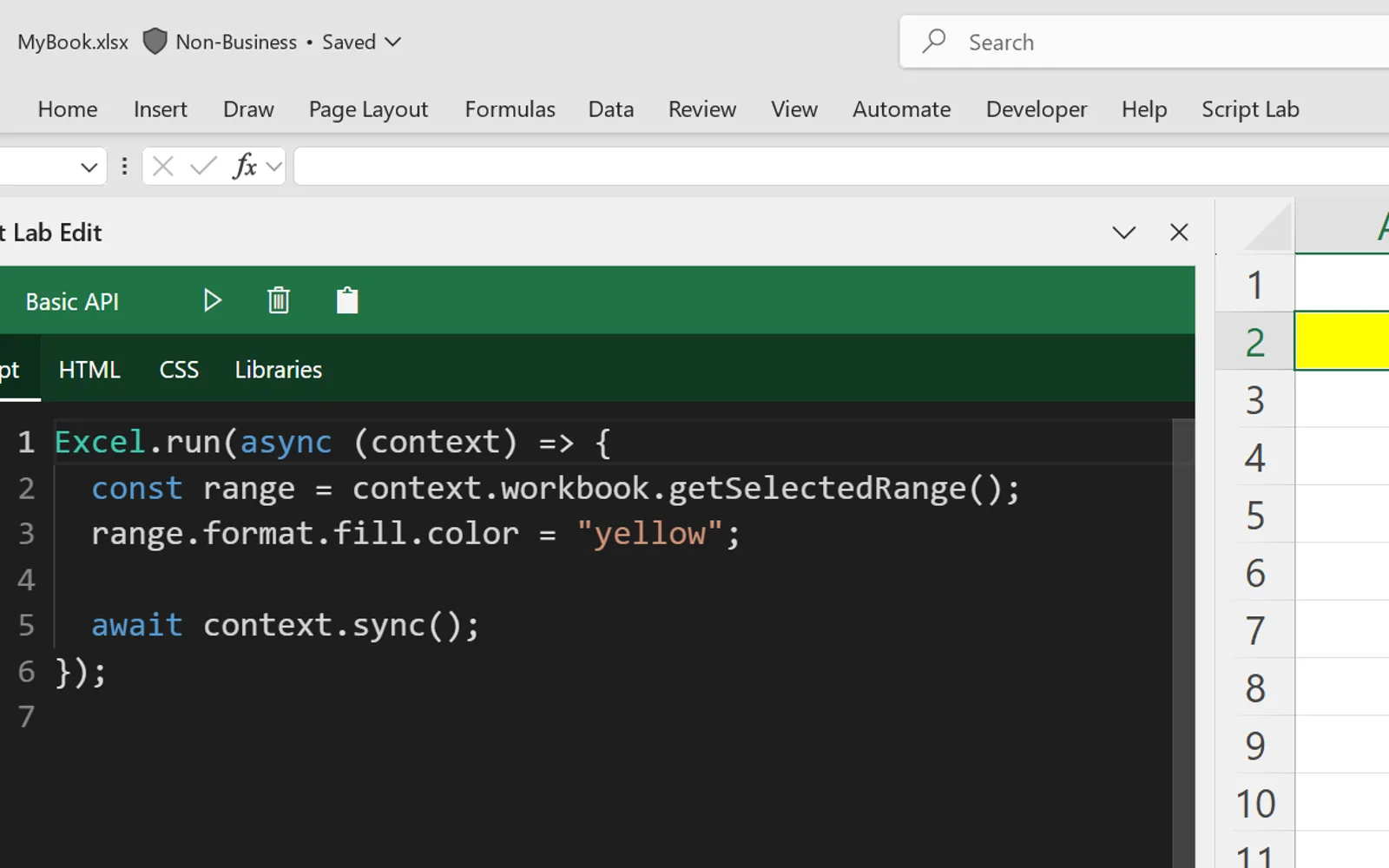Select row header 2
1389x868 pixels.
coord(1254,342)
